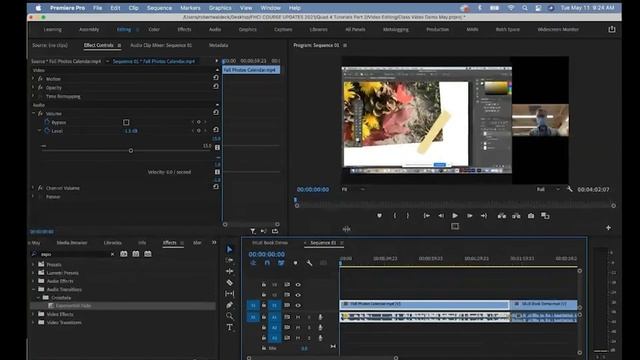This screenshot has height=360, width=640.
Task: Open playback resolution Full dropdown
Action: pyautogui.click(x=548, y=189)
